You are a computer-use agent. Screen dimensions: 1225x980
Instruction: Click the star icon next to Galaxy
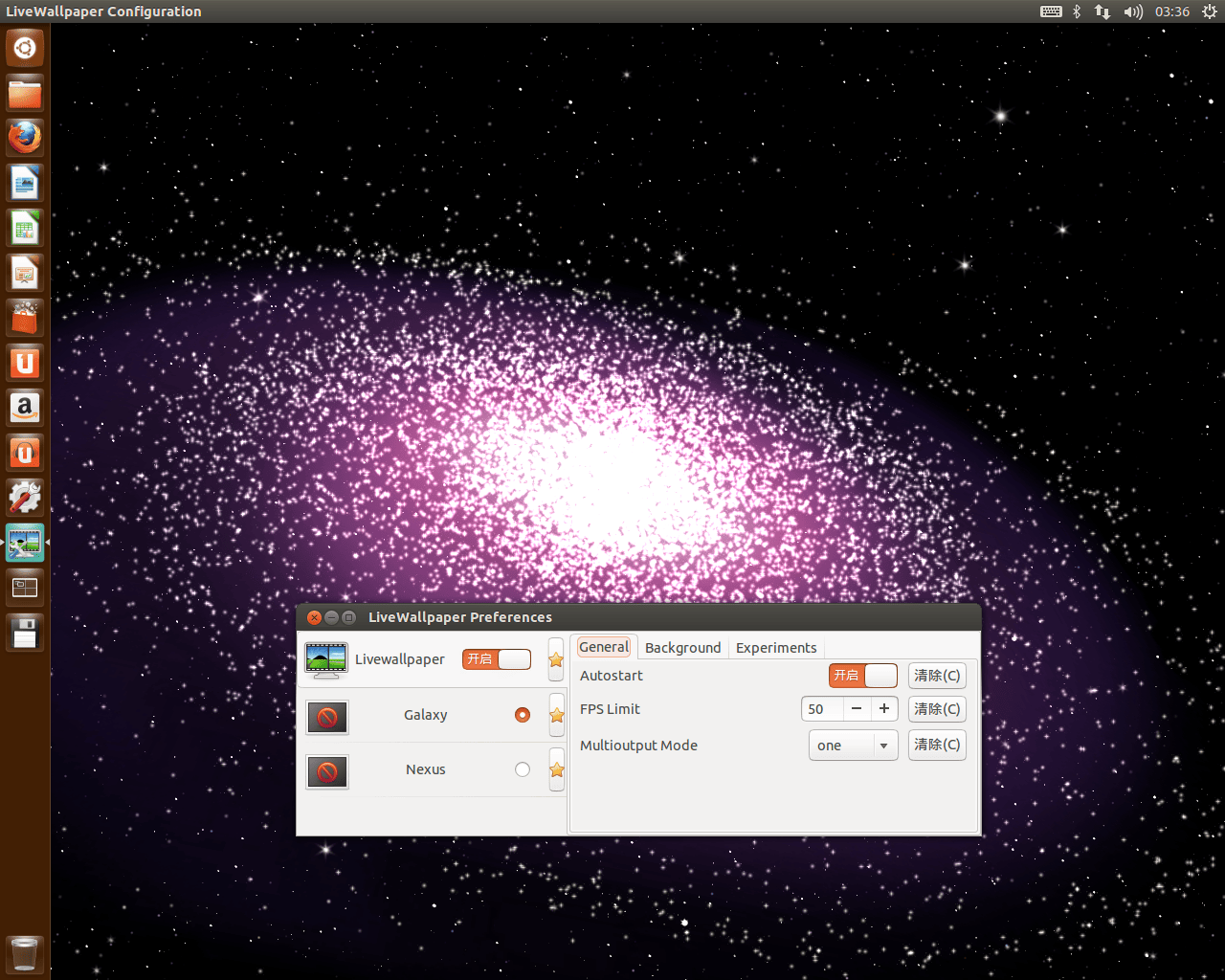[x=556, y=714]
